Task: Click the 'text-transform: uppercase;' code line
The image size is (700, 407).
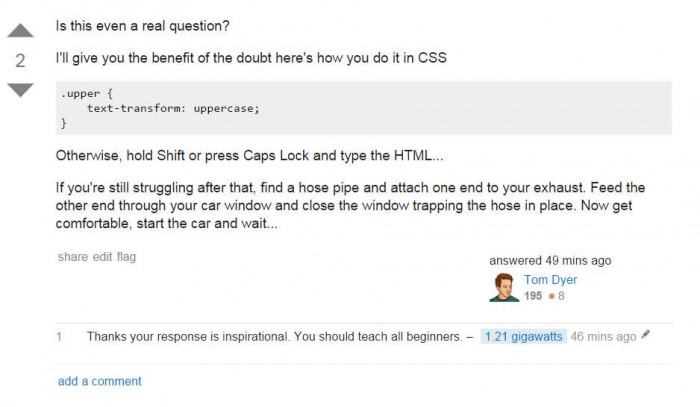Action: pyautogui.click(x=173, y=108)
